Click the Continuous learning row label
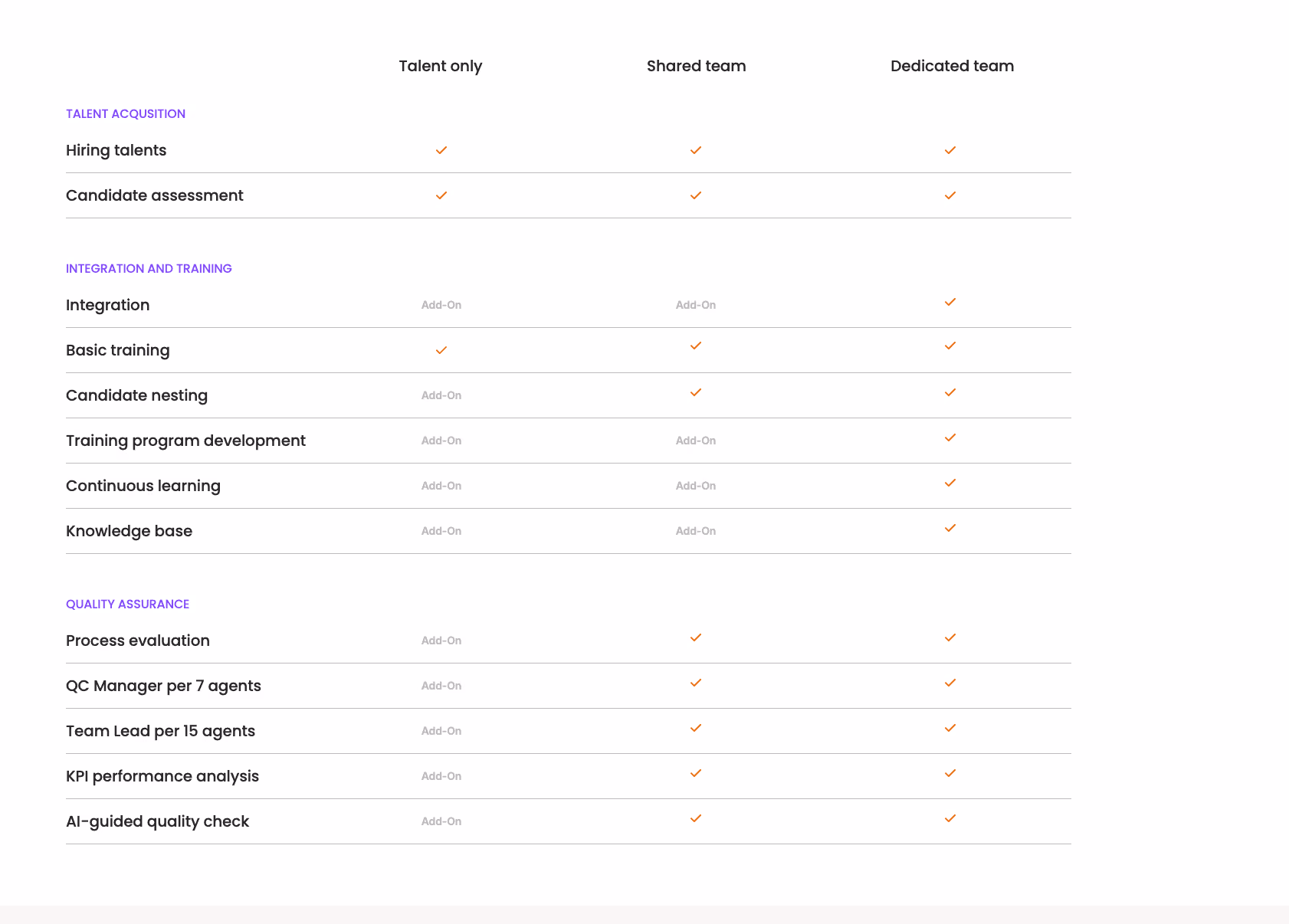Viewport: 1289px width, 924px height. (x=143, y=487)
